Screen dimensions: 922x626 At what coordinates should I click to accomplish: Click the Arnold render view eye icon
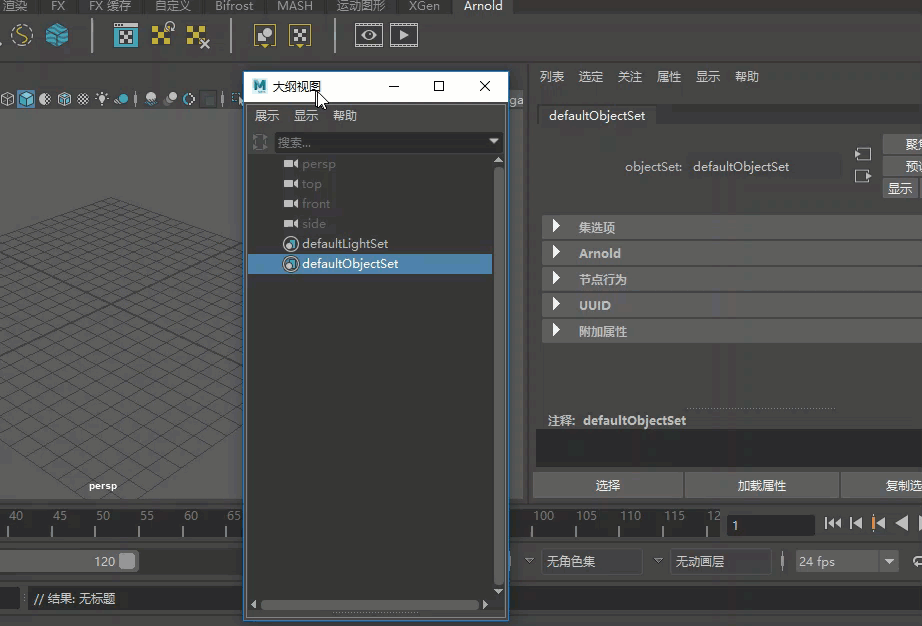pos(369,35)
